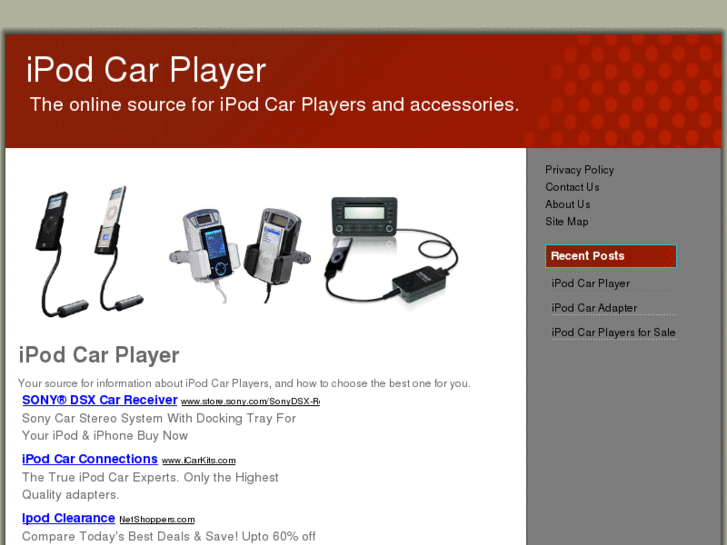Image resolution: width=727 pixels, height=545 pixels.
Task: Click the white gooseneck iPod nano holder image
Action: click(x=119, y=249)
